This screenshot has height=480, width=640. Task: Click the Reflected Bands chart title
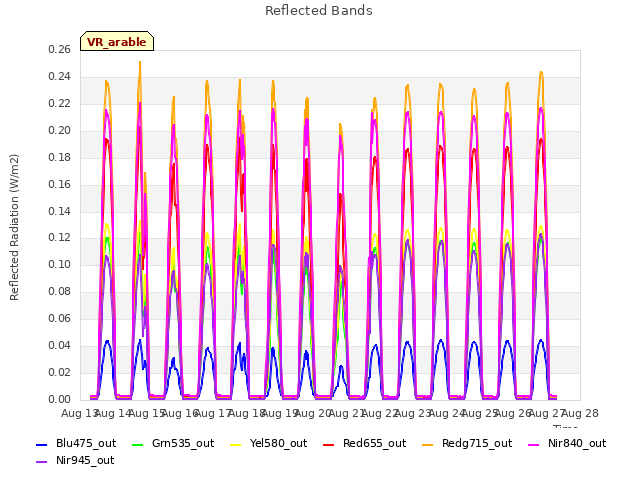point(319,11)
